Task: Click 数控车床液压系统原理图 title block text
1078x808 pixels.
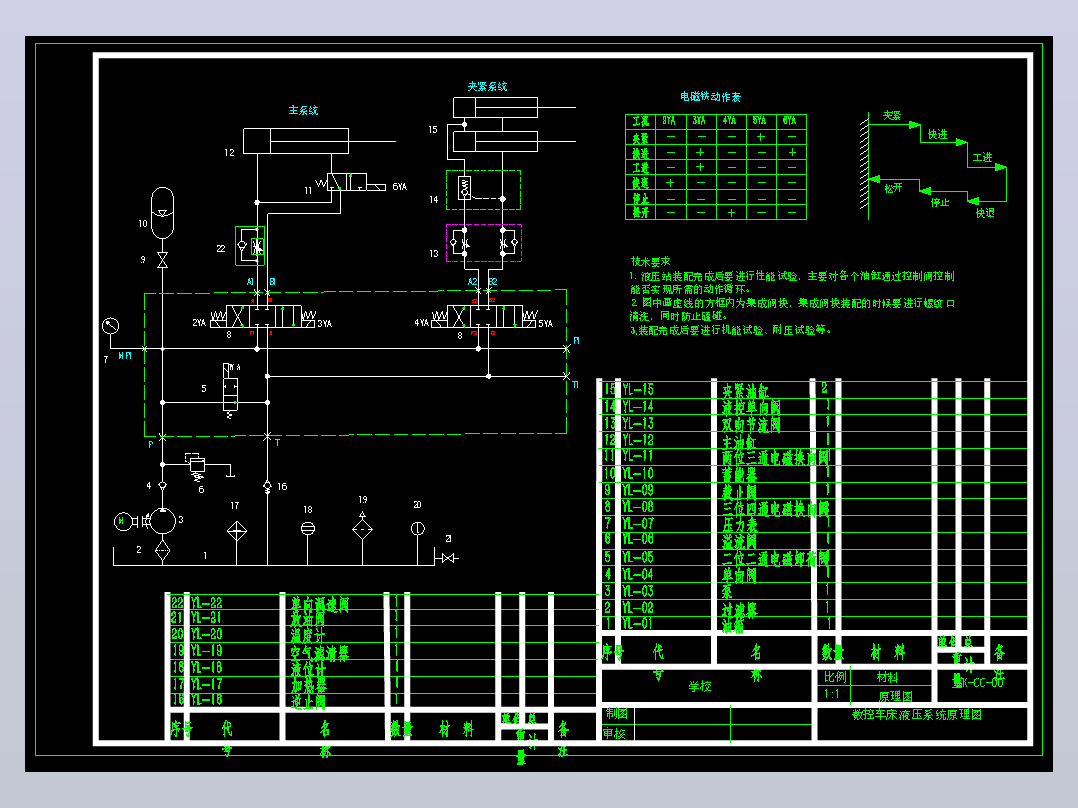Action: point(917,715)
